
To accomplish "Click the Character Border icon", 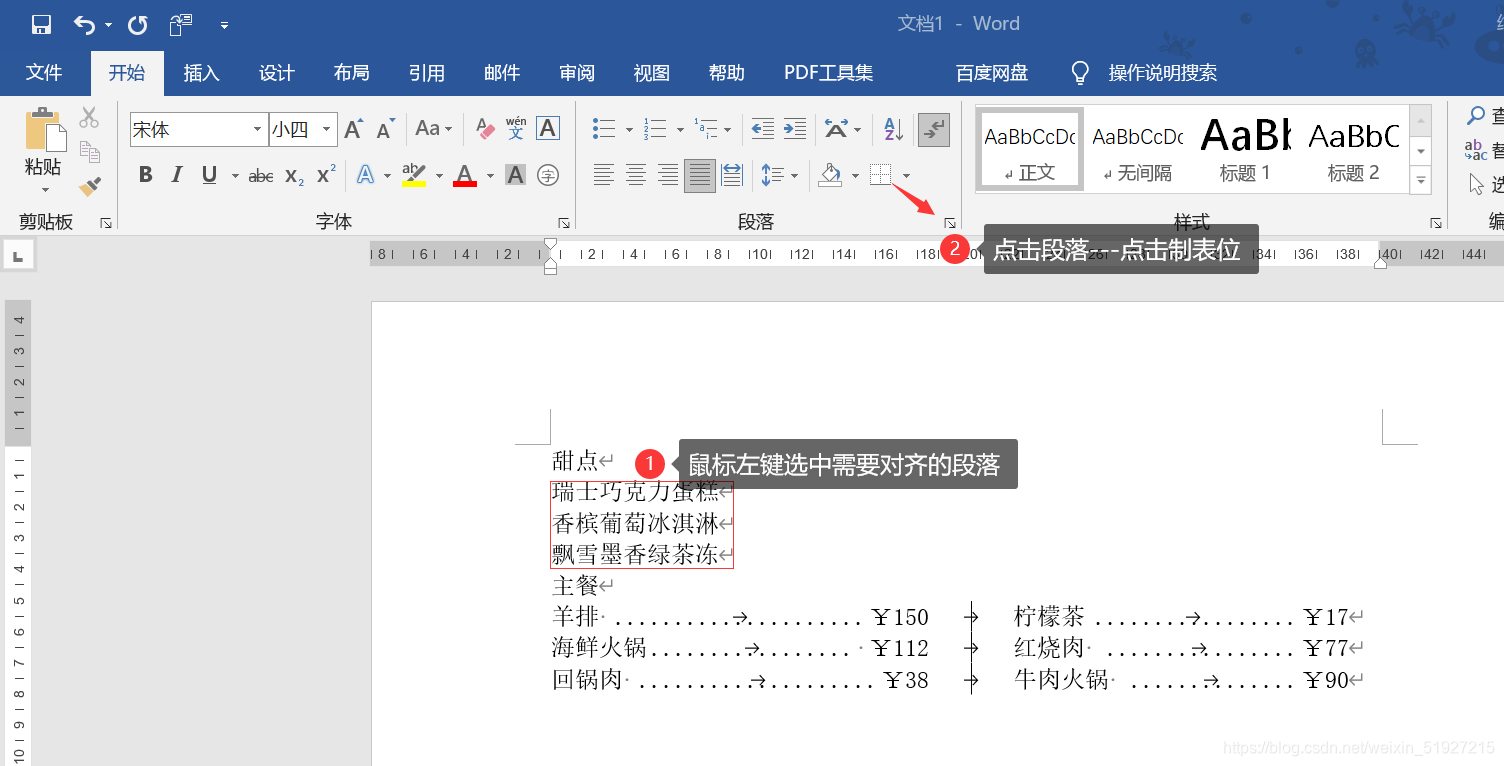I will 547,128.
